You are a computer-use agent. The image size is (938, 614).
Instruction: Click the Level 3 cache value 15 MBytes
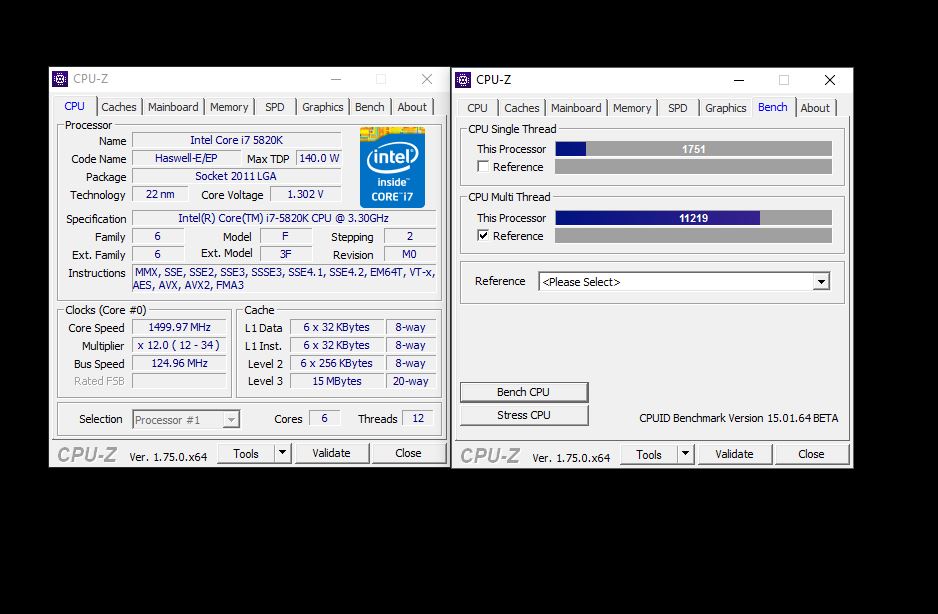(337, 381)
